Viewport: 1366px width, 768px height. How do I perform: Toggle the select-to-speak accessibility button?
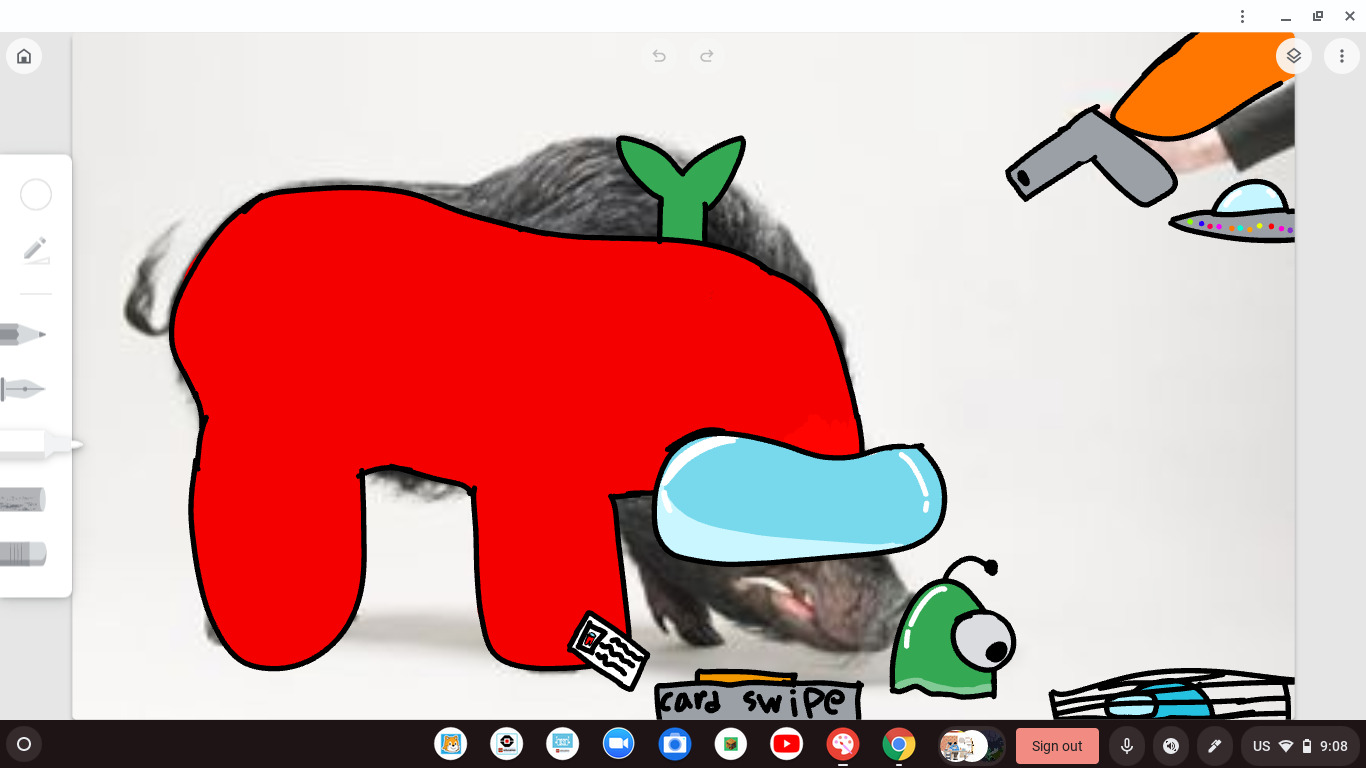[x=1171, y=746]
